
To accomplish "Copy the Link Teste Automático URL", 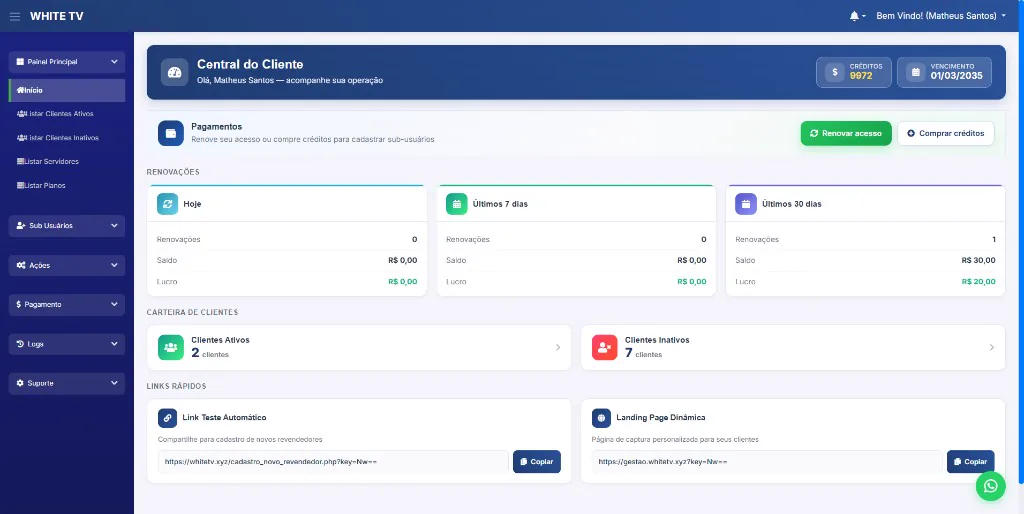I will (x=537, y=462).
